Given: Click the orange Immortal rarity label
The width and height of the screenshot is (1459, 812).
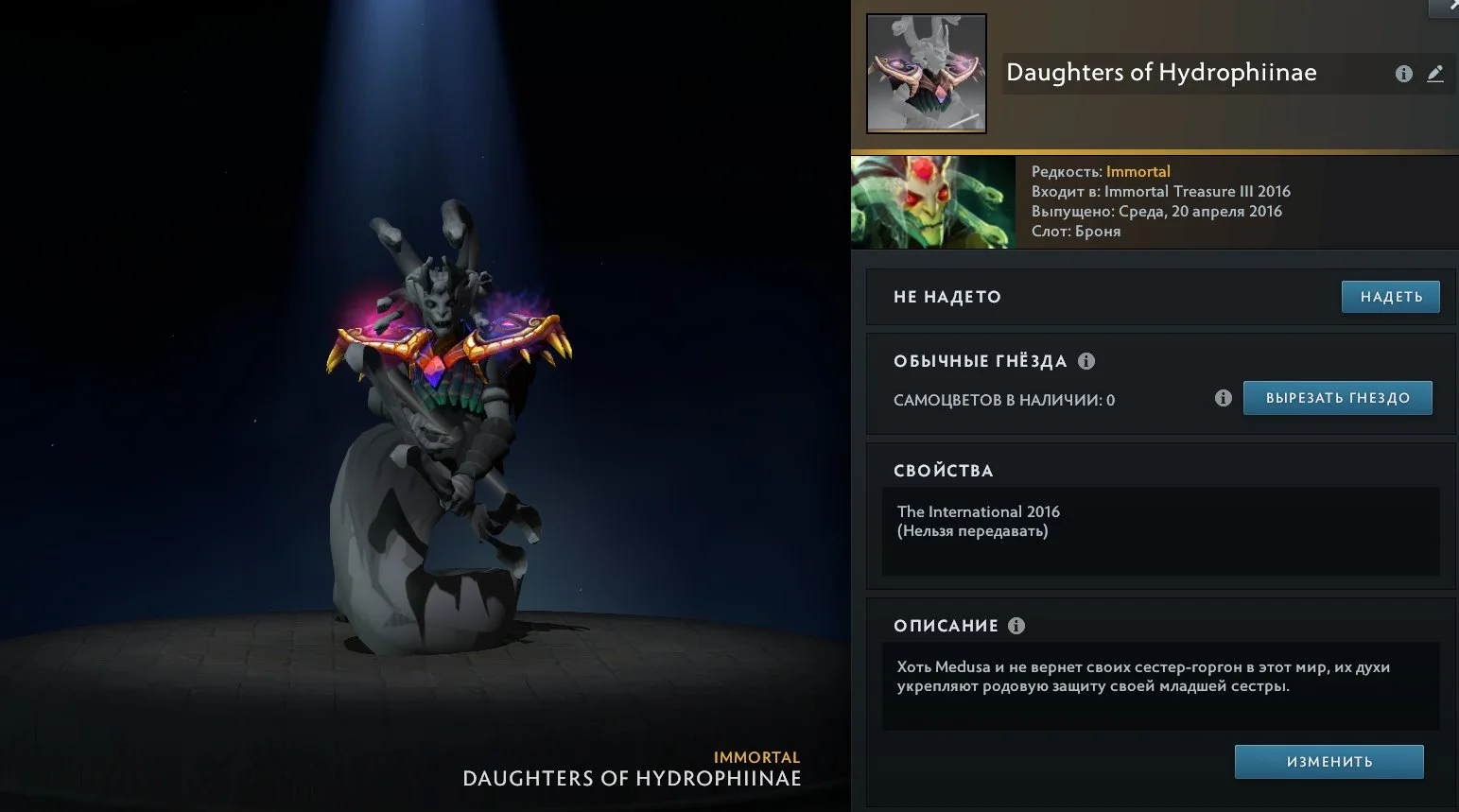Looking at the screenshot, I should point(1138,171).
